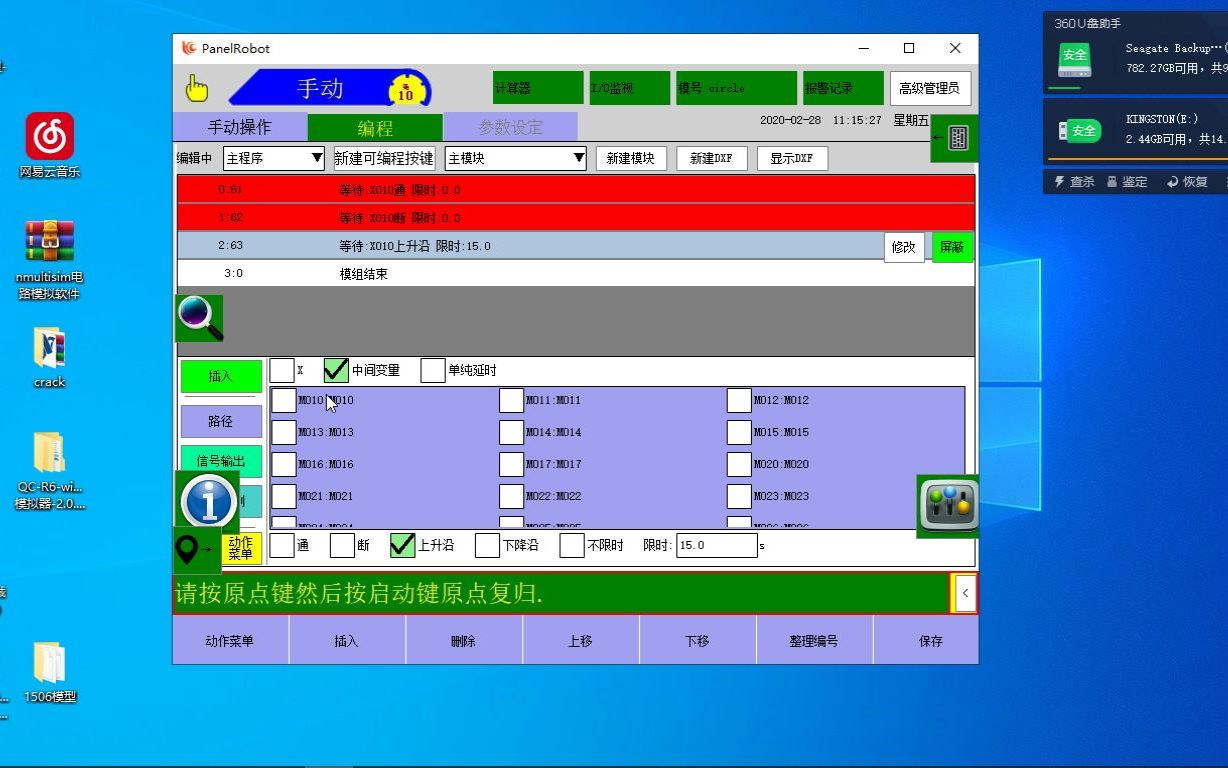Viewport: 1228px width, 768px height.
Task: Check the M011:M011 checkbox
Action: click(x=512, y=400)
